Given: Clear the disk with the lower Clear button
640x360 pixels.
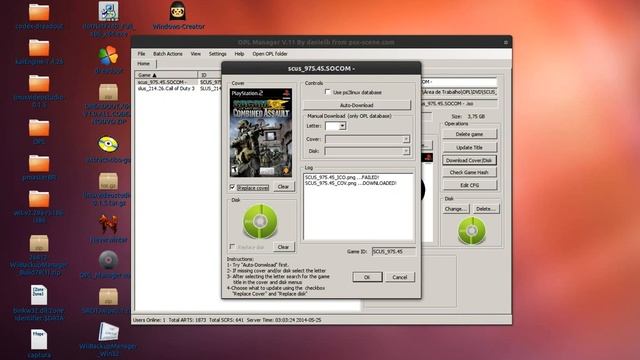Looking at the screenshot, I should point(283,247).
